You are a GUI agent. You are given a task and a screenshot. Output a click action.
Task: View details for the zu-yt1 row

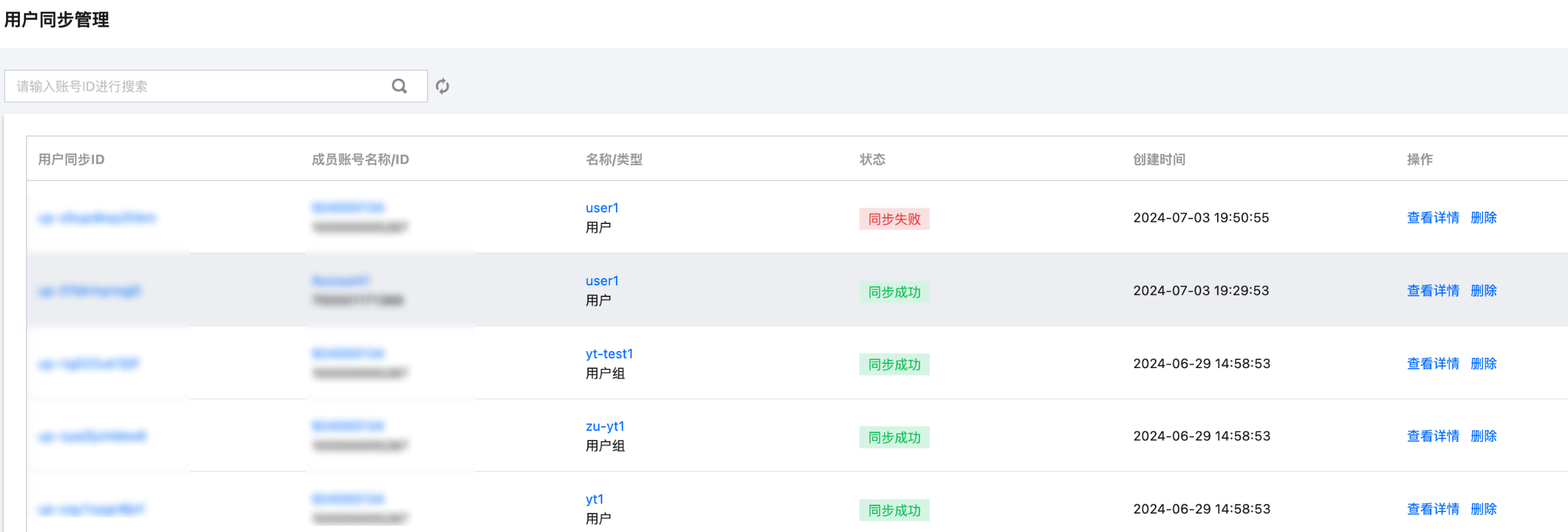point(1433,436)
